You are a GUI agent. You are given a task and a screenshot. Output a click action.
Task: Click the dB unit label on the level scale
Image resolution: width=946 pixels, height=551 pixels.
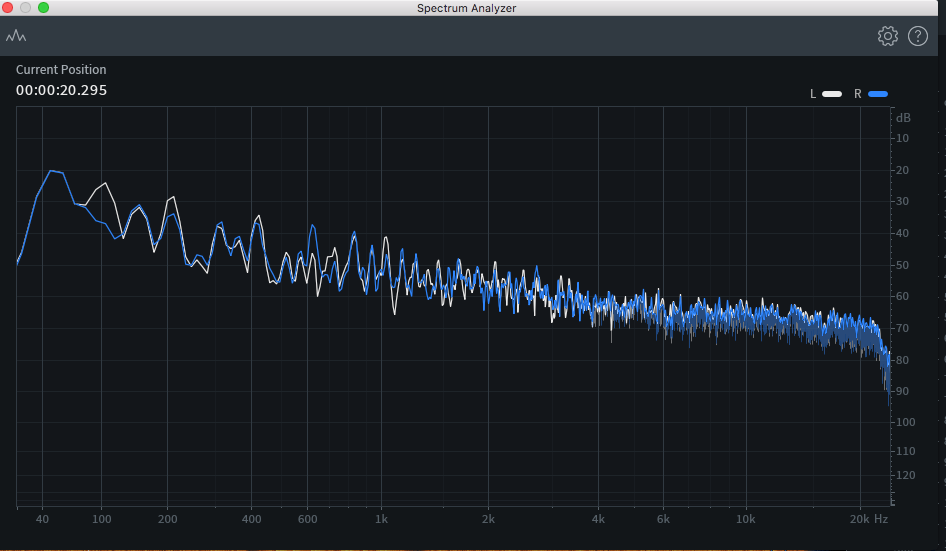coord(903,118)
